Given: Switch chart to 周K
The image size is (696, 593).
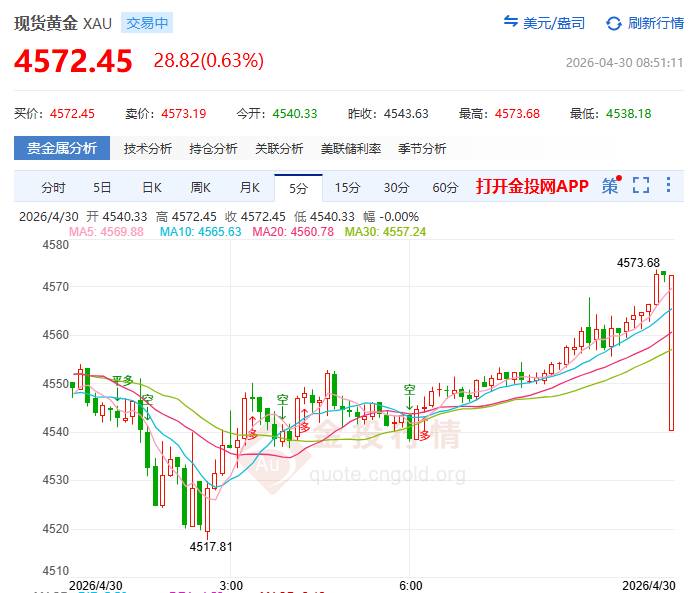Looking at the screenshot, I should point(200,188).
